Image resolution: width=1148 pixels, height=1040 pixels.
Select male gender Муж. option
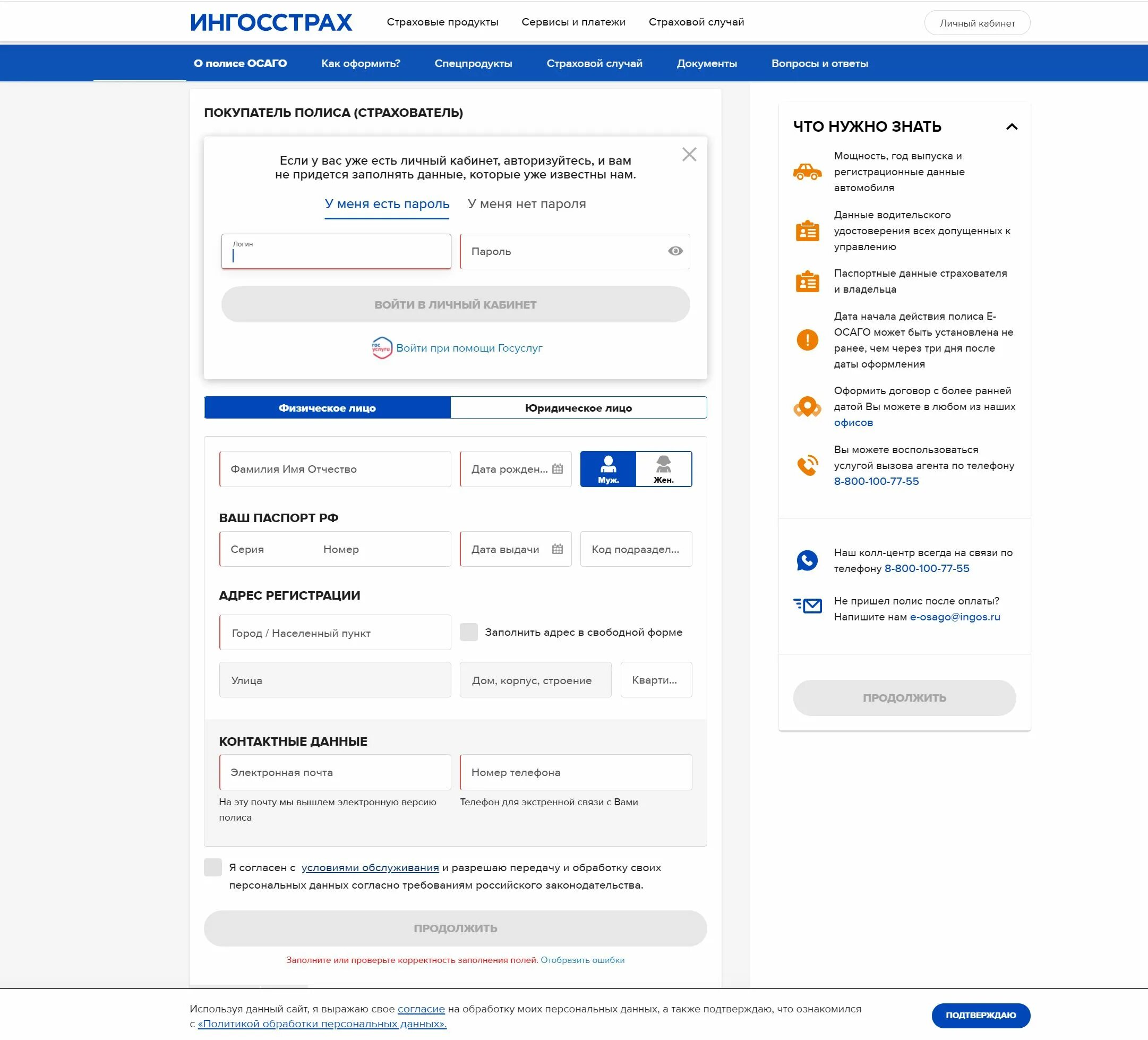coord(608,468)
